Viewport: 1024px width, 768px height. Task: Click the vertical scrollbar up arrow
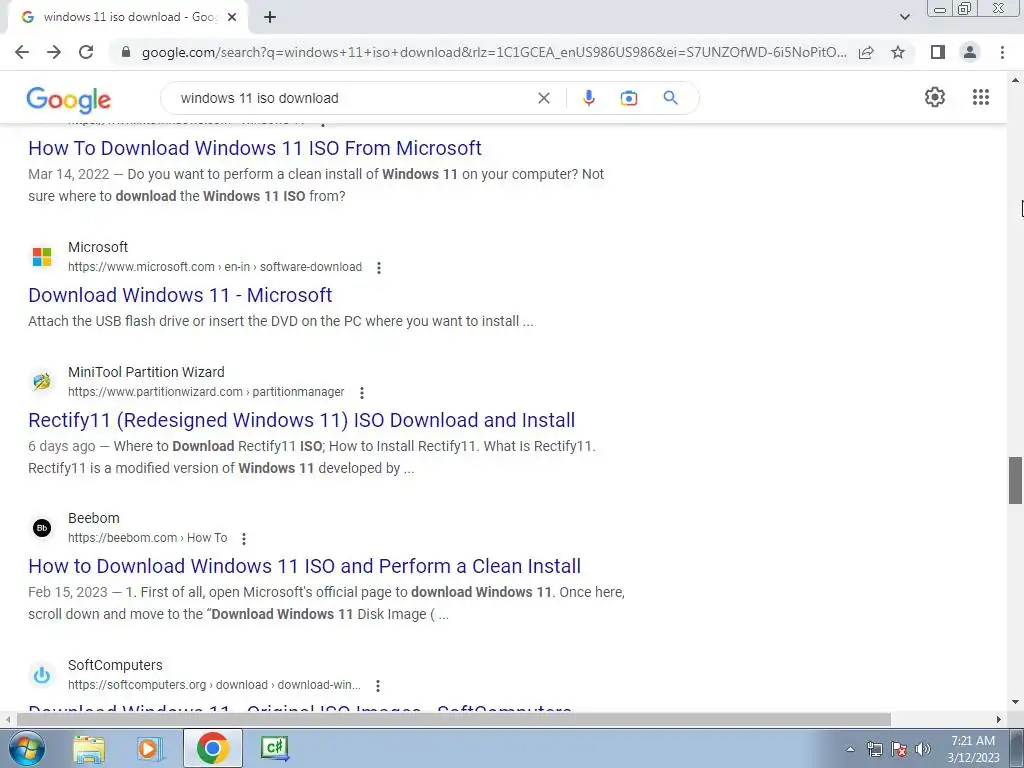tap(1016, 80)
